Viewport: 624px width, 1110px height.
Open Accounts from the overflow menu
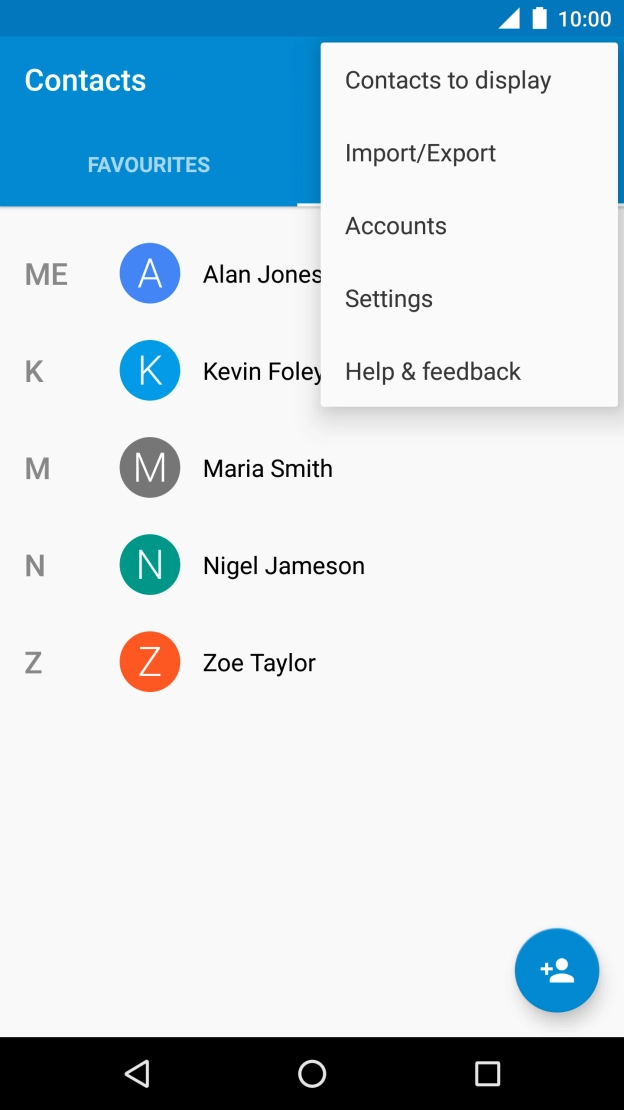(396, 226)
